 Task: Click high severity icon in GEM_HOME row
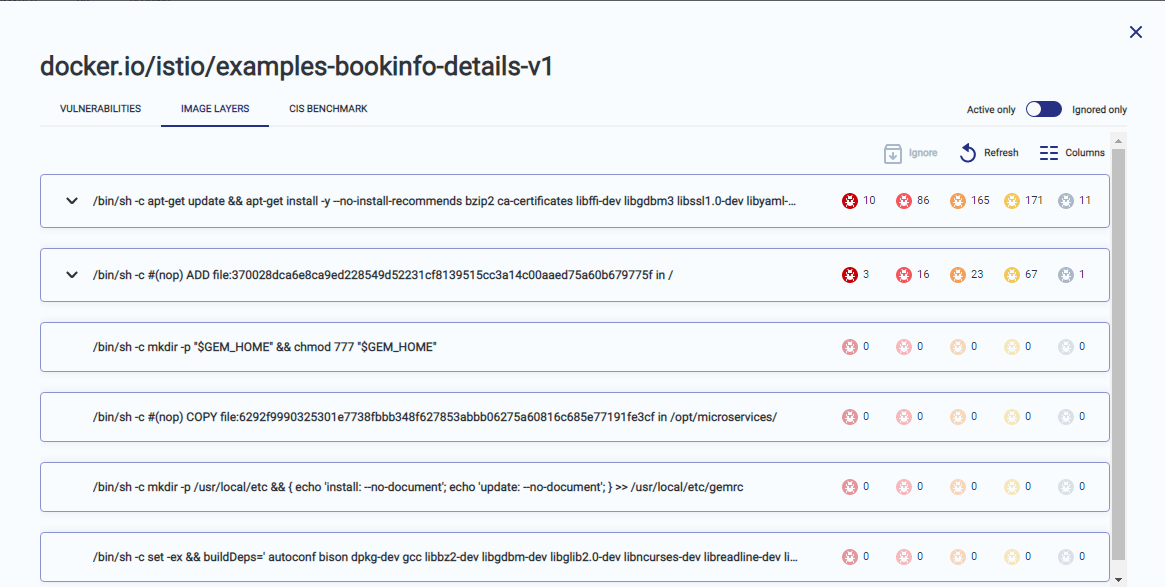click(x=903, y=347)
